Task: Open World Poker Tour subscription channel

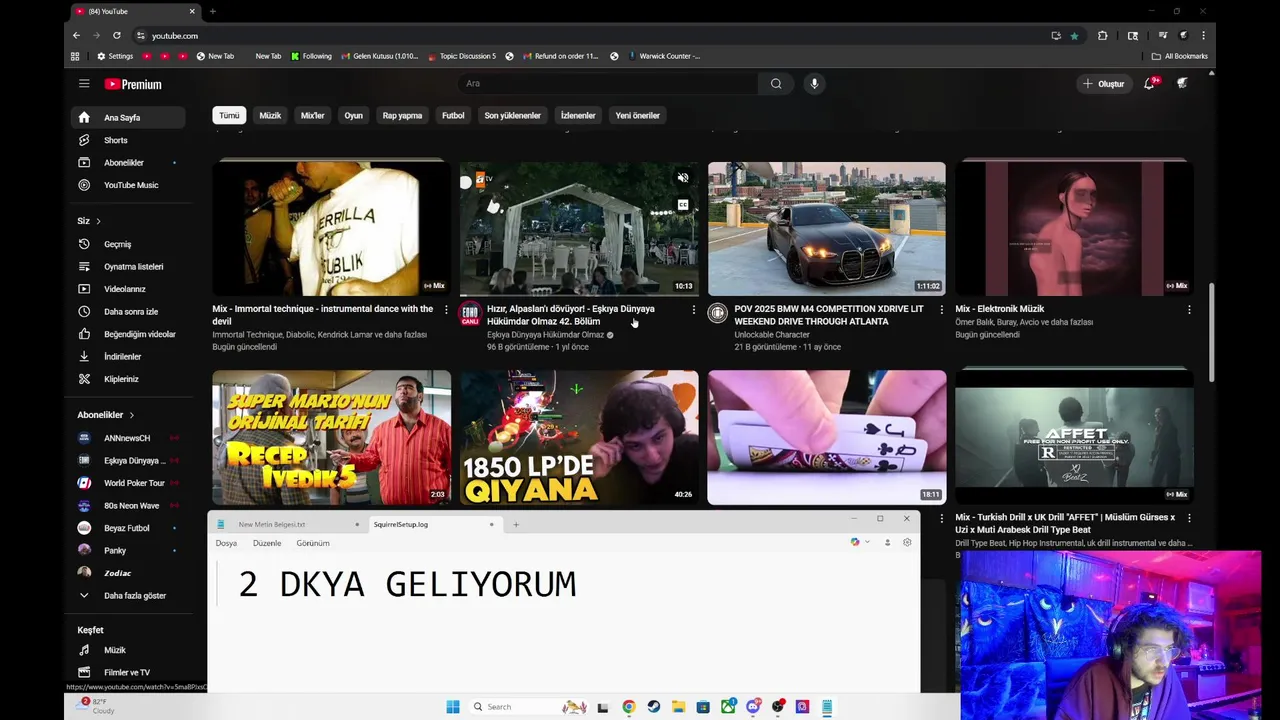Action: [128, 483]
